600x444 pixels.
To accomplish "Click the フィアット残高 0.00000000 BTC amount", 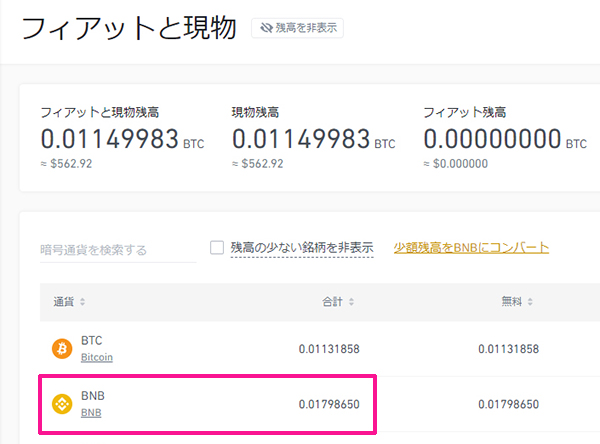I will coord(505,139).
